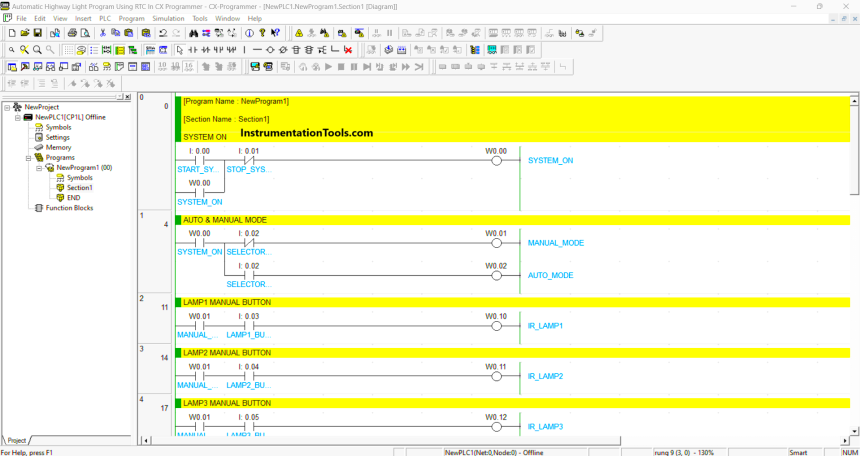This screenshot has height=456, width=860.
Task: Click the IR_LAMP1 coil W0.10
Action: [496, 326]
